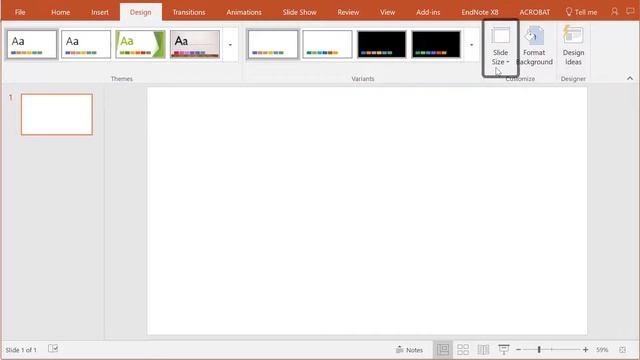Open the File tab
Screen dimensions: 640x360
[20, 12]
